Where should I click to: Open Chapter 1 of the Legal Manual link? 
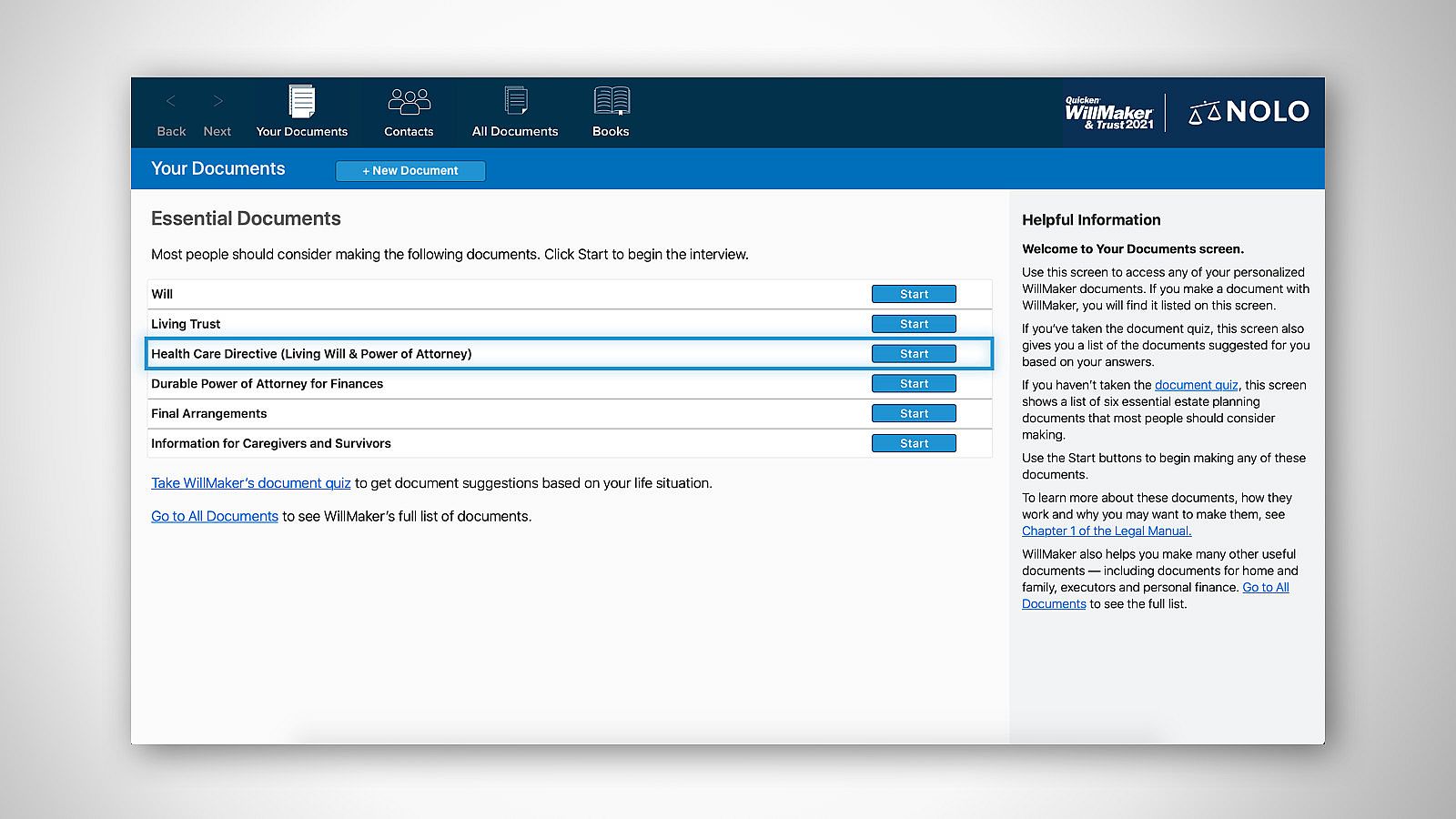click(x=1107, y=531)
